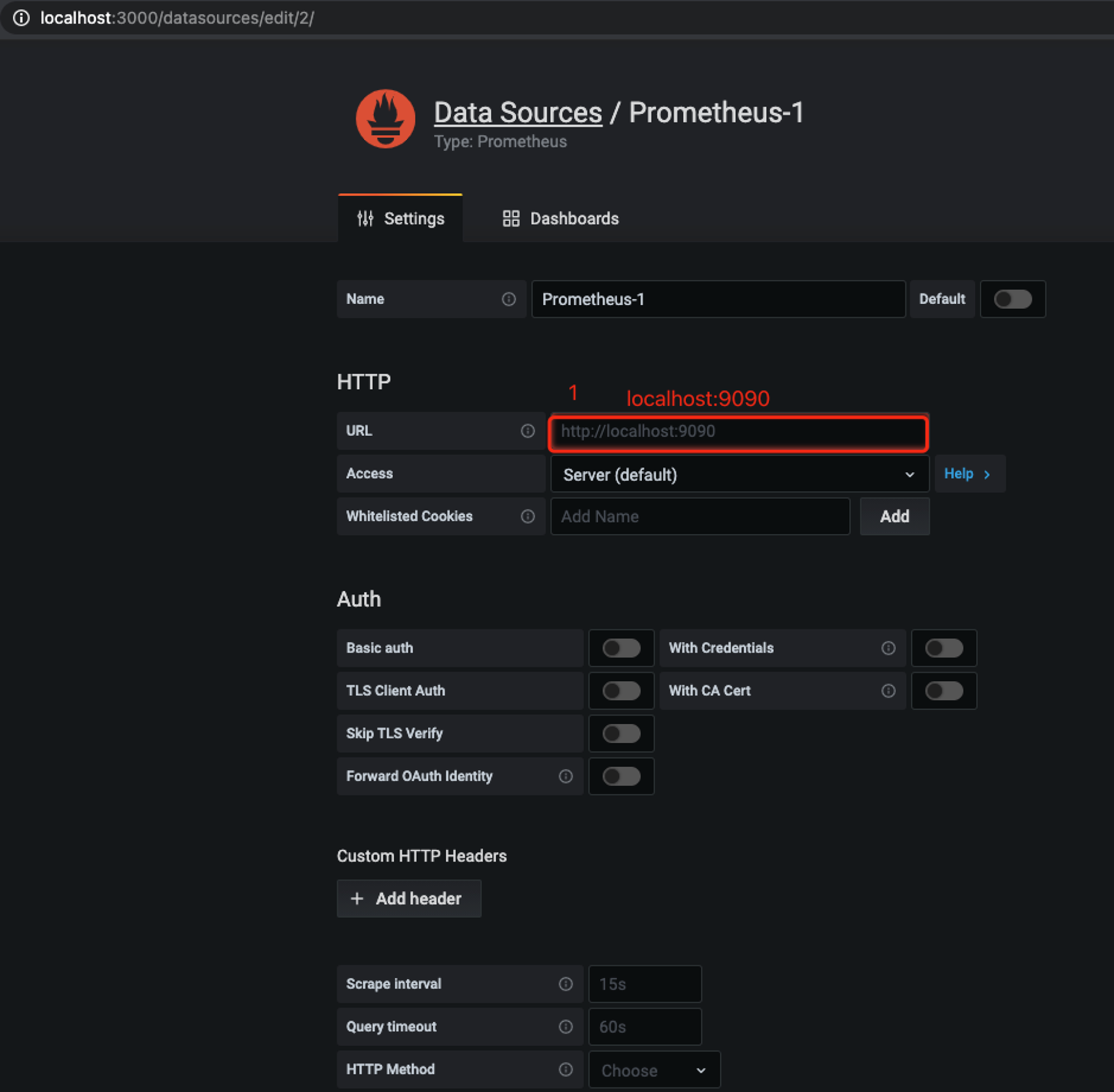Click the plus icon on Add header
1114x1092 pixels.
click(356, 898)
